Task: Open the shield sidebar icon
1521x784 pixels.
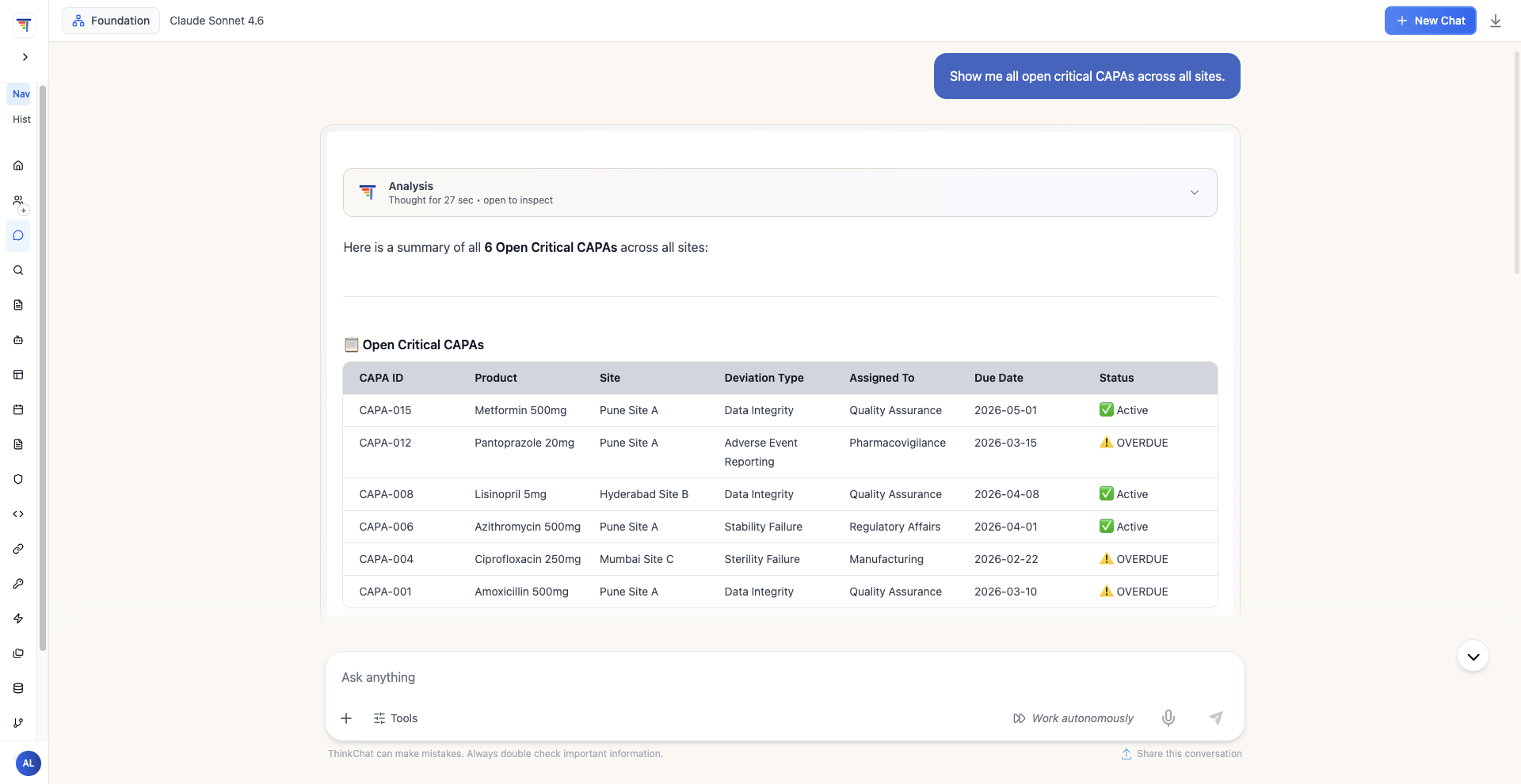Action: [x=18, y=479]
